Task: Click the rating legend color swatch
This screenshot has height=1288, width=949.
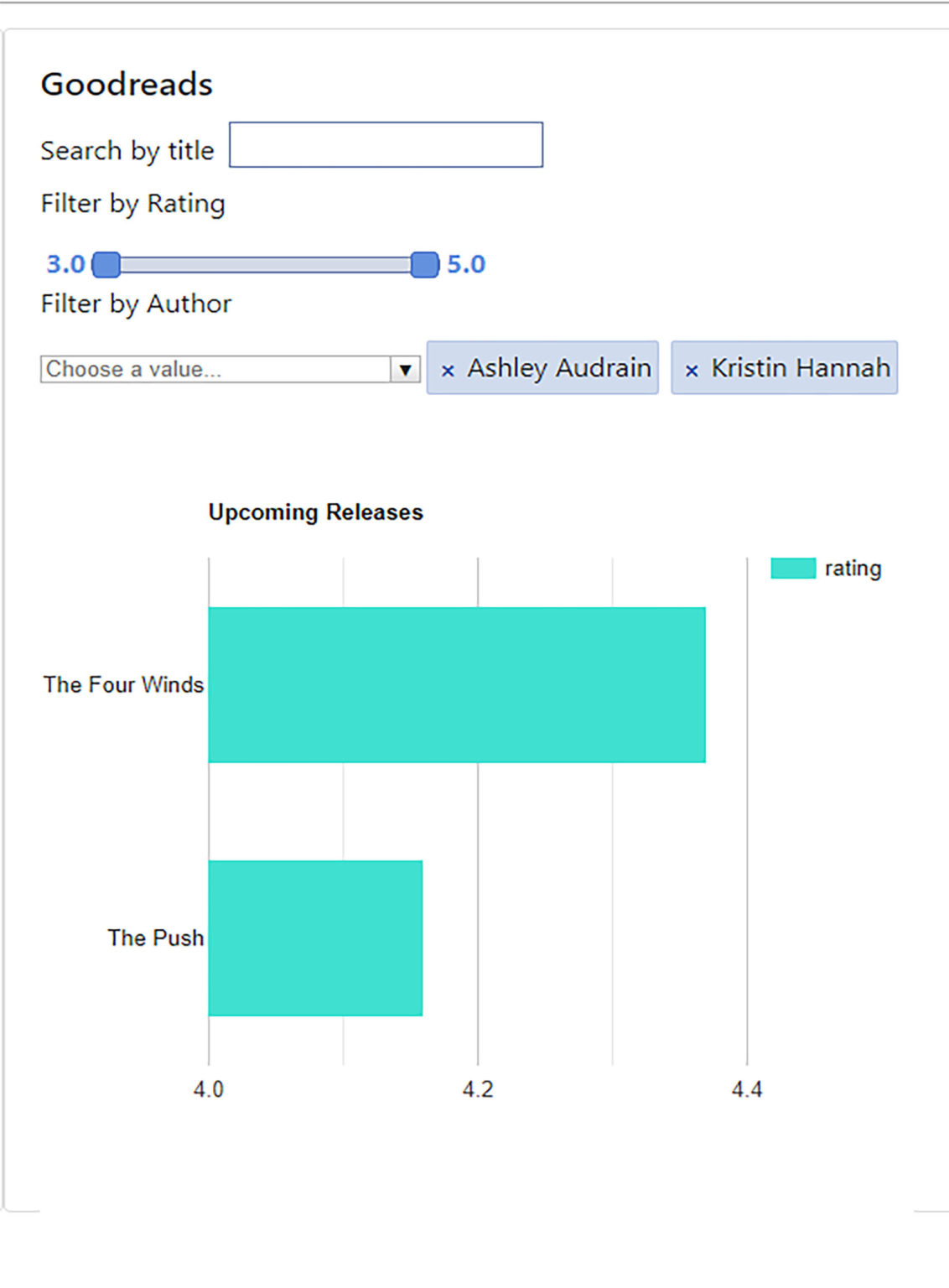Action: point(792,569)
